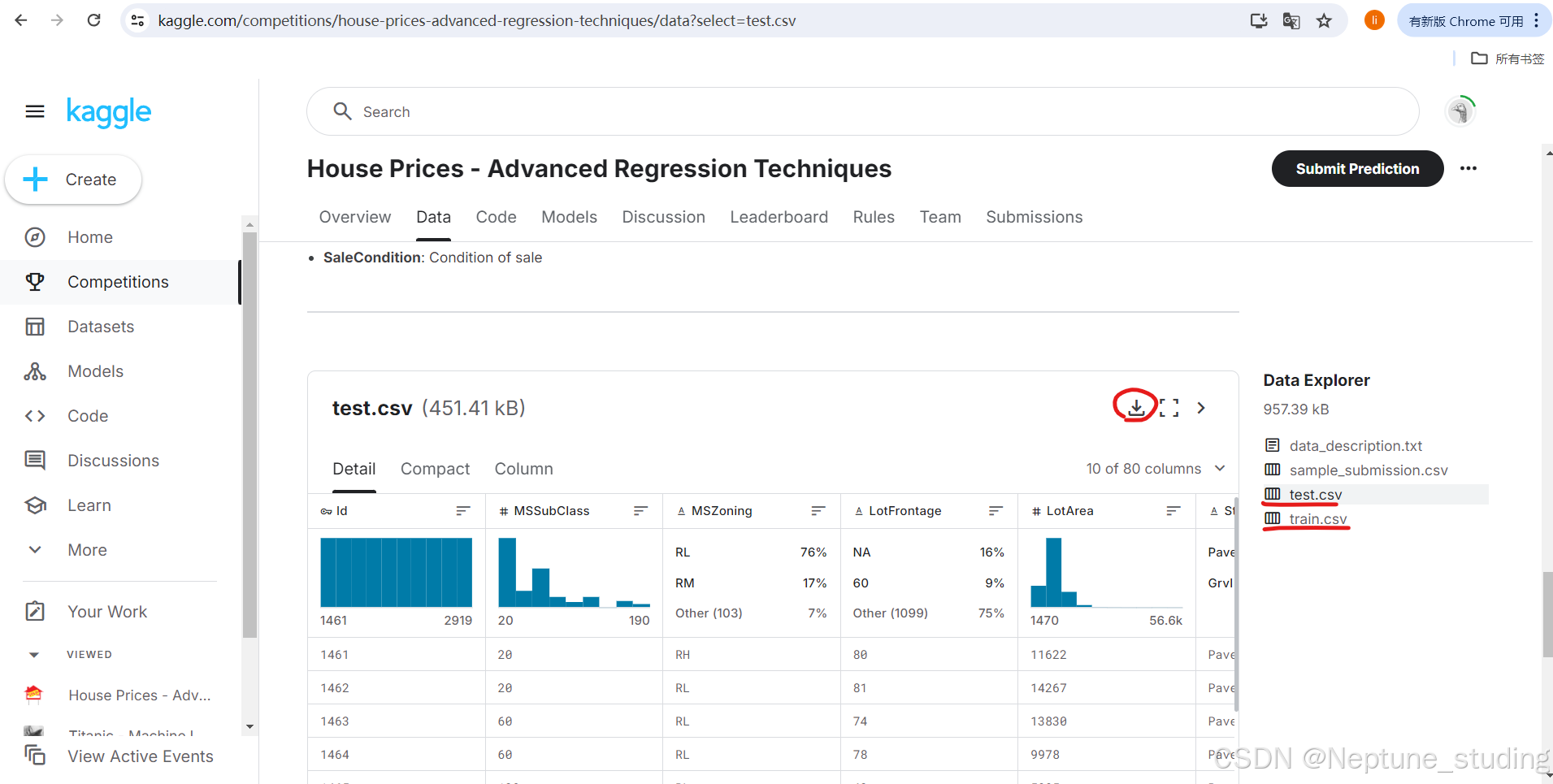Switch to the Overview tab
The height and width of the screenshot is (784, 1553).
[355, 217]
